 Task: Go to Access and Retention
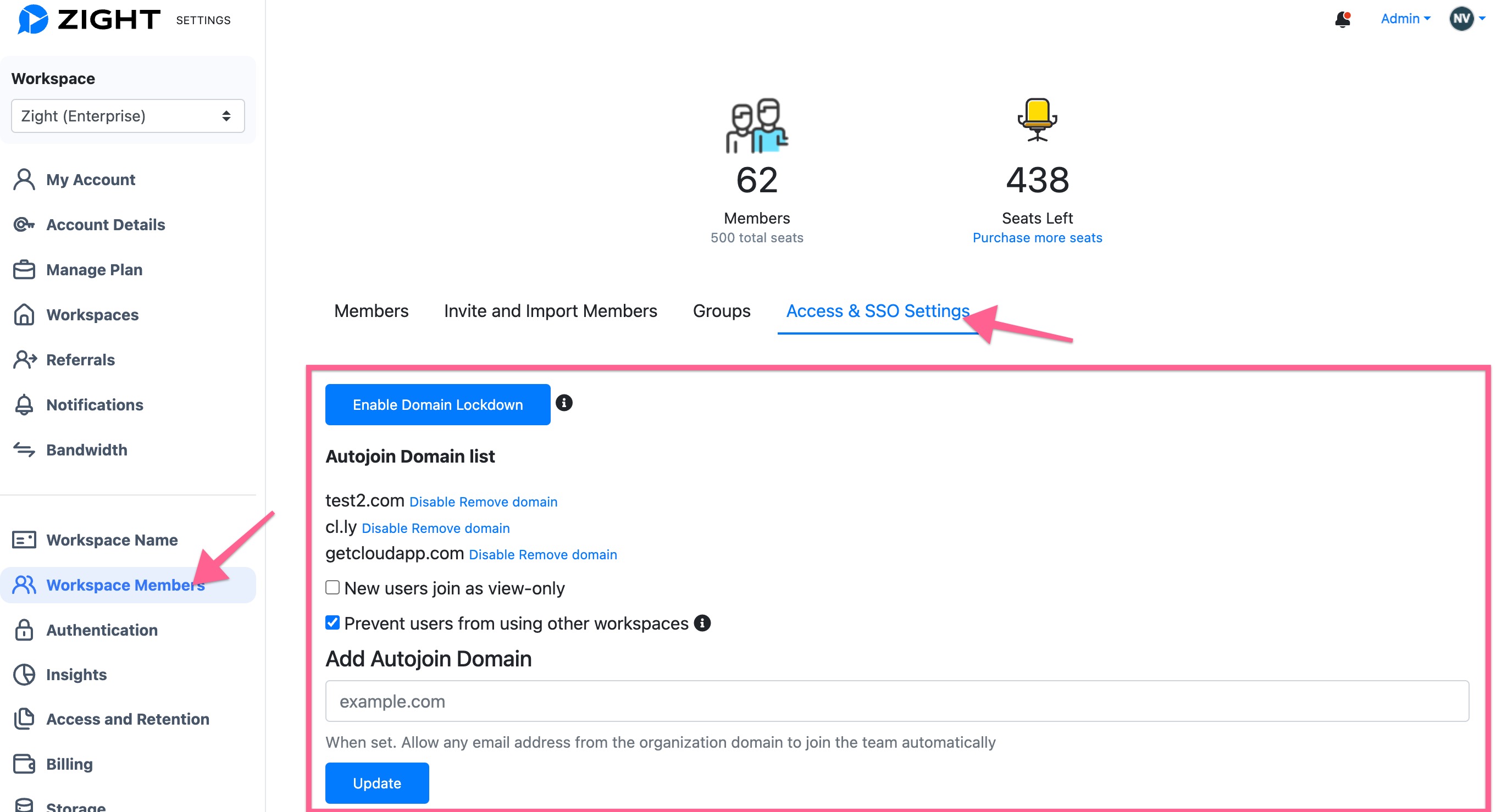128,719
